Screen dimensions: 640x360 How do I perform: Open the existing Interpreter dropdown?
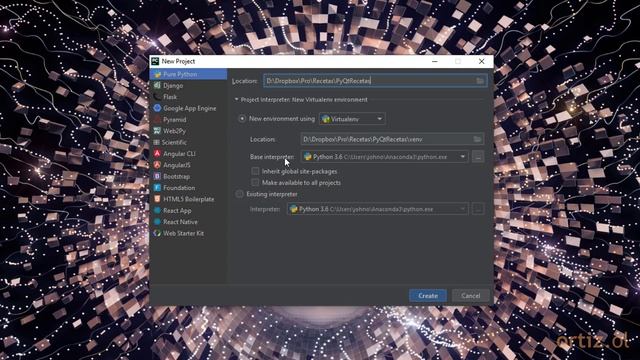click(378, 209)
